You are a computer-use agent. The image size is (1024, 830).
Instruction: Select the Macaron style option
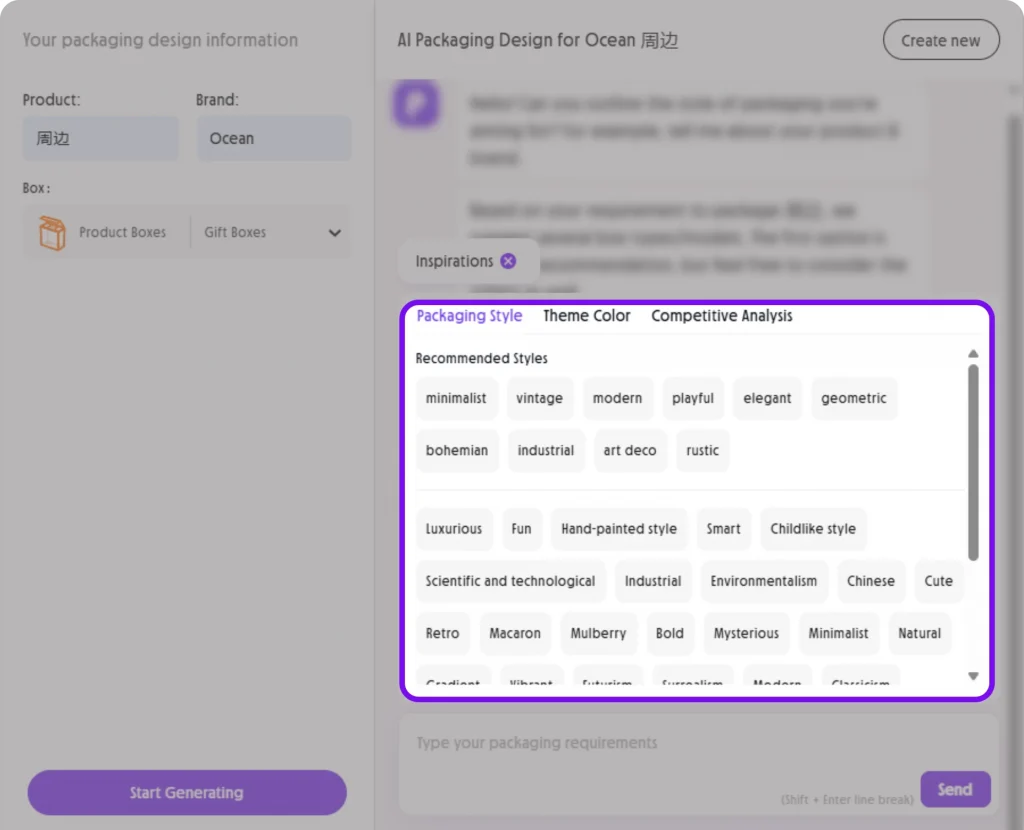click(x=515, y=633)
